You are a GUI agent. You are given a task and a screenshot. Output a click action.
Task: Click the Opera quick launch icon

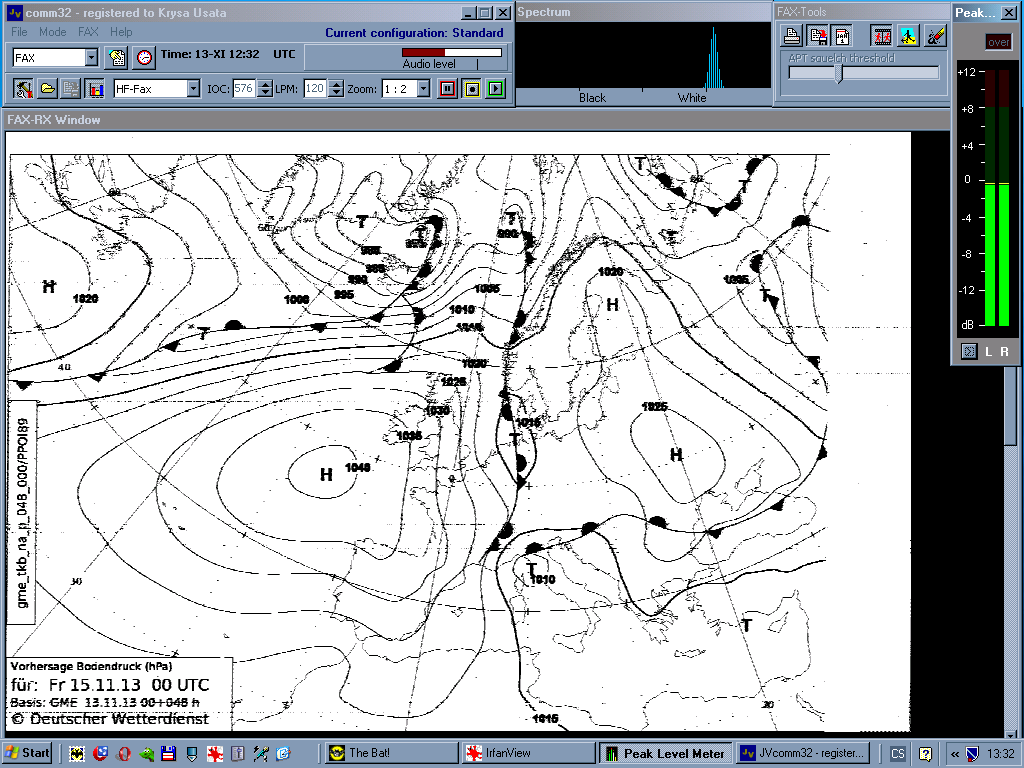click(x=123, y=754)
